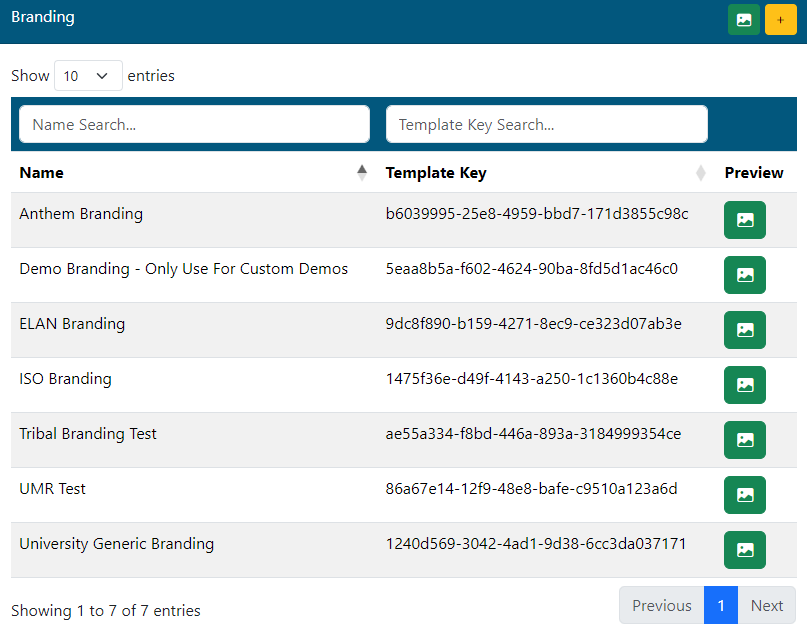Open the Show entries count dropdown
Image resolution: width=807 pixels, height=636 pixels.
(x=88, y=76)
